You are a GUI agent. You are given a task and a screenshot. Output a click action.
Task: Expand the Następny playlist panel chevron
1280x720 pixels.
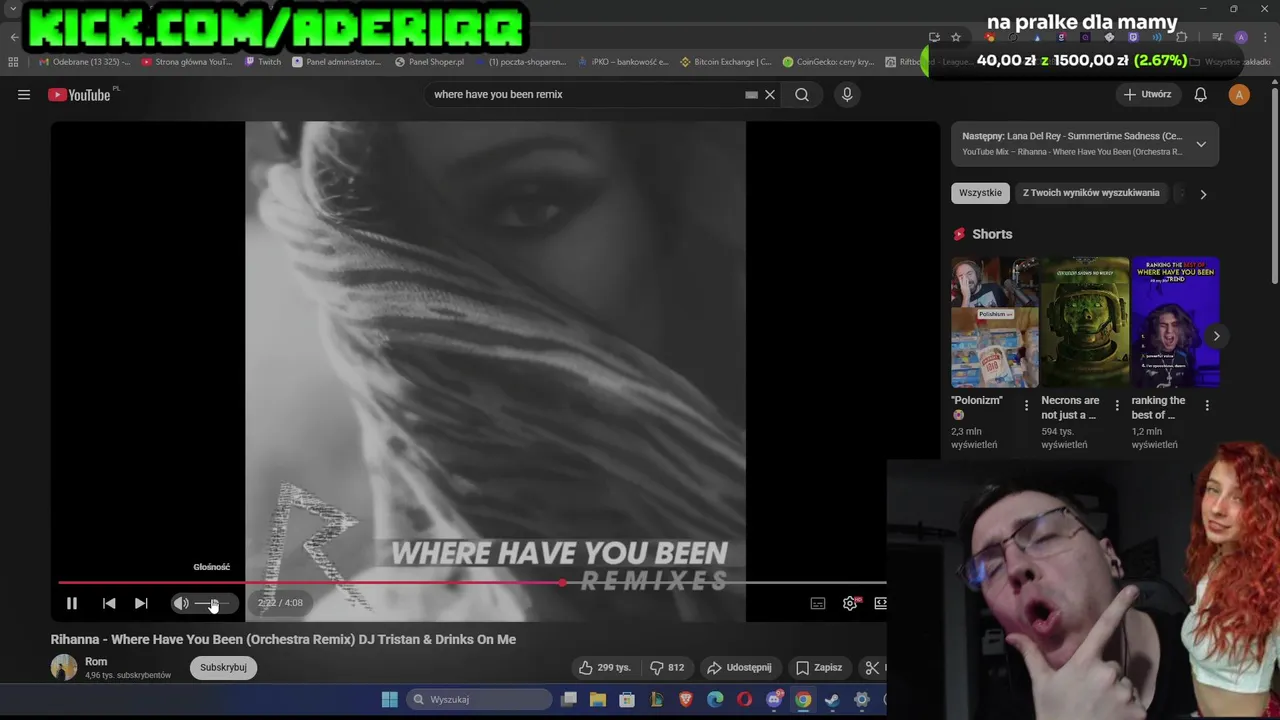(1201, 144)
